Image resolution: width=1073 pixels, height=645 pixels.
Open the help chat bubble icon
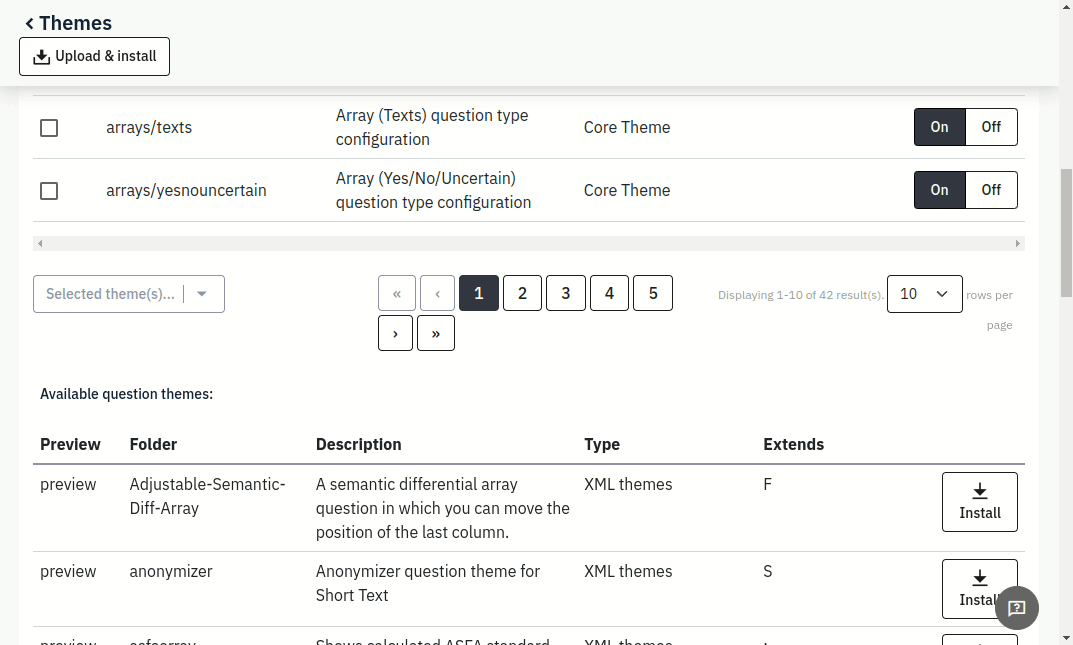pos(1017,607)
